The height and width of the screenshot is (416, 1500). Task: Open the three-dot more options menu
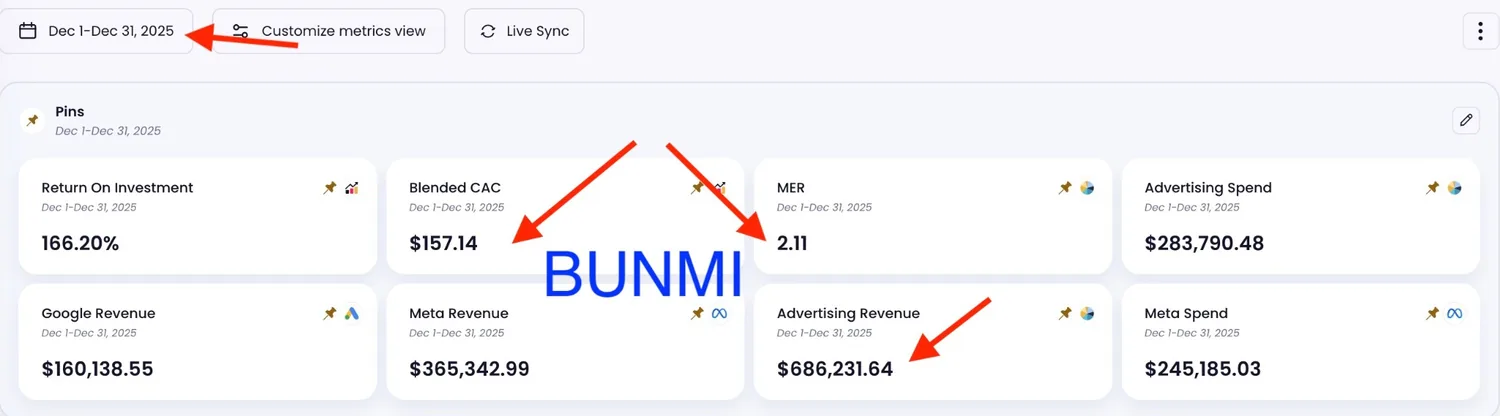(1480, 31)
